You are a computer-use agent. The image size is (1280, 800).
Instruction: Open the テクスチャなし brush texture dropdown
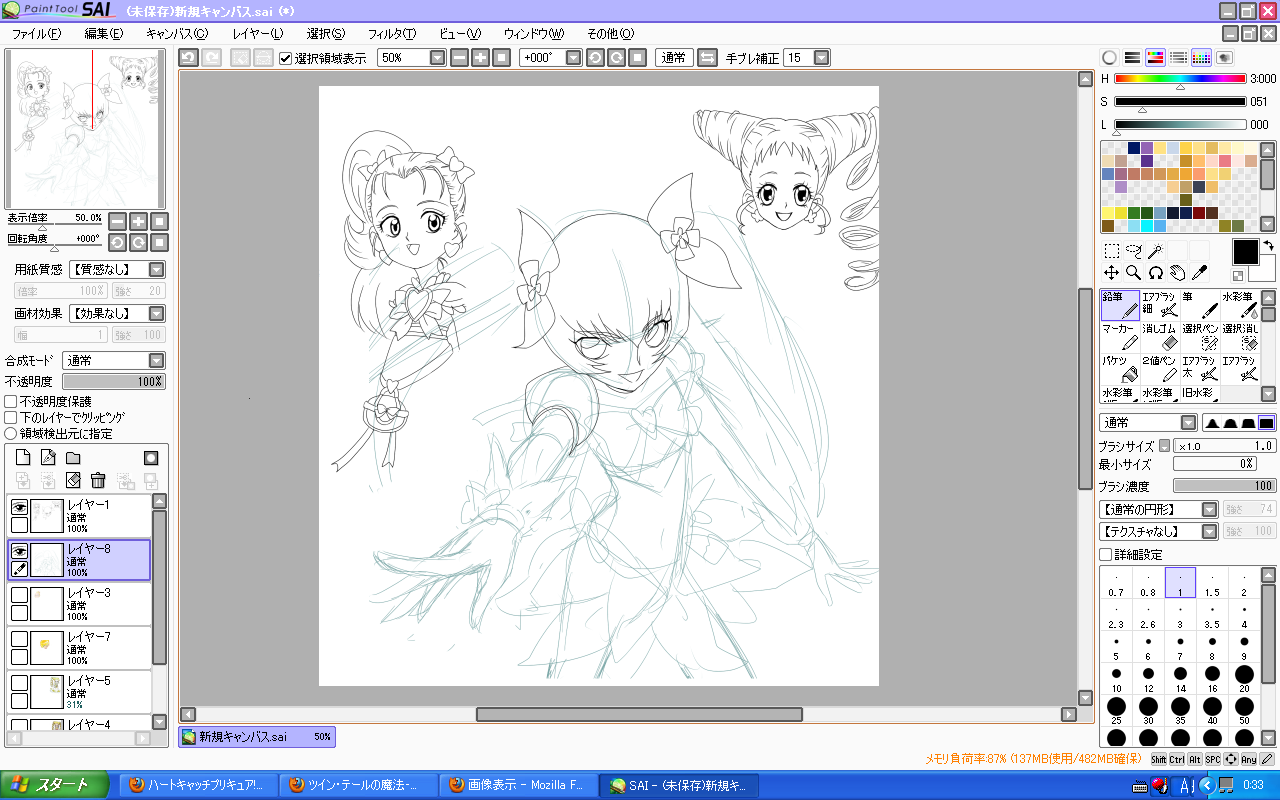tap(1210, 531)
